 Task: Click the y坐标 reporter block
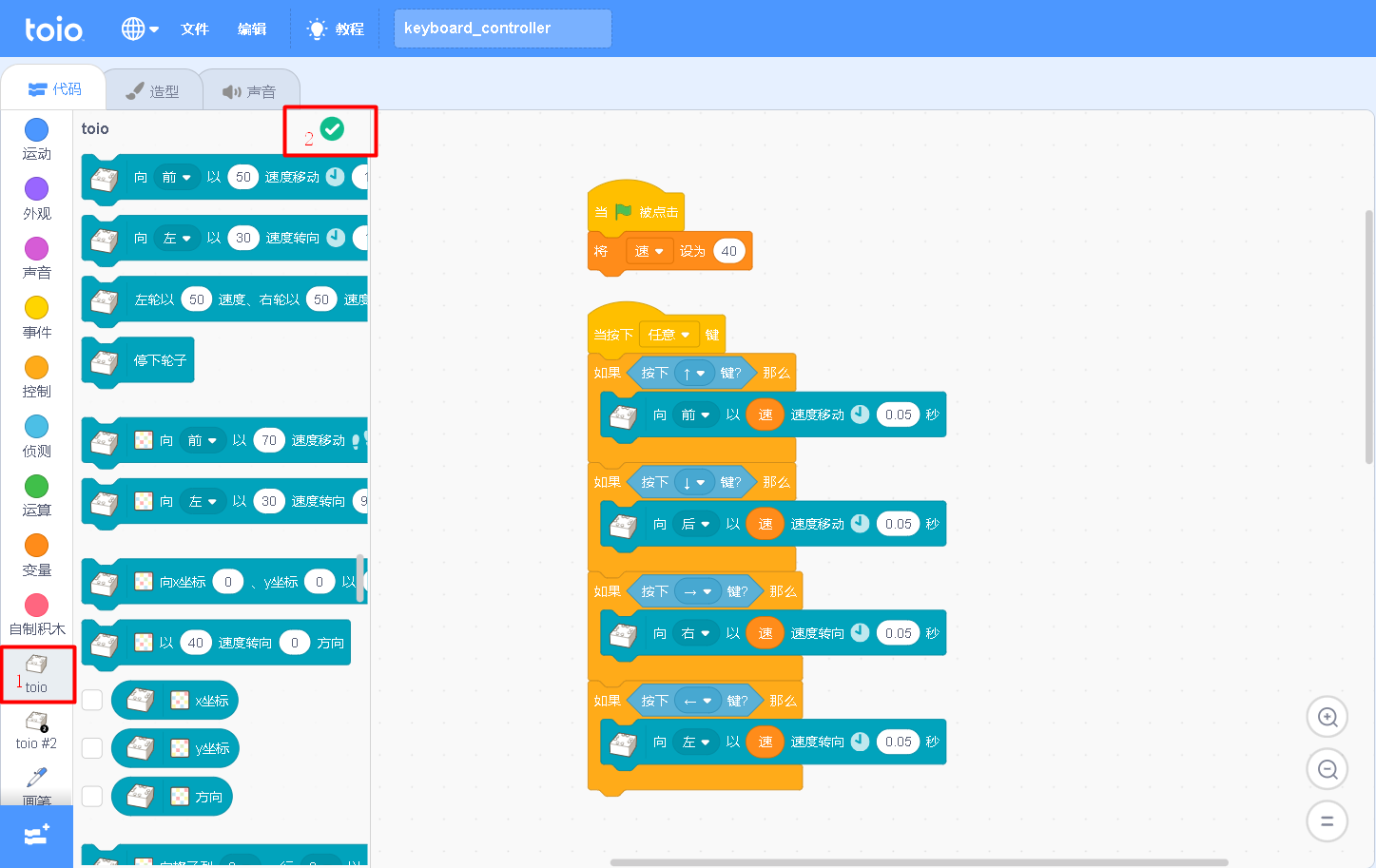175,748
